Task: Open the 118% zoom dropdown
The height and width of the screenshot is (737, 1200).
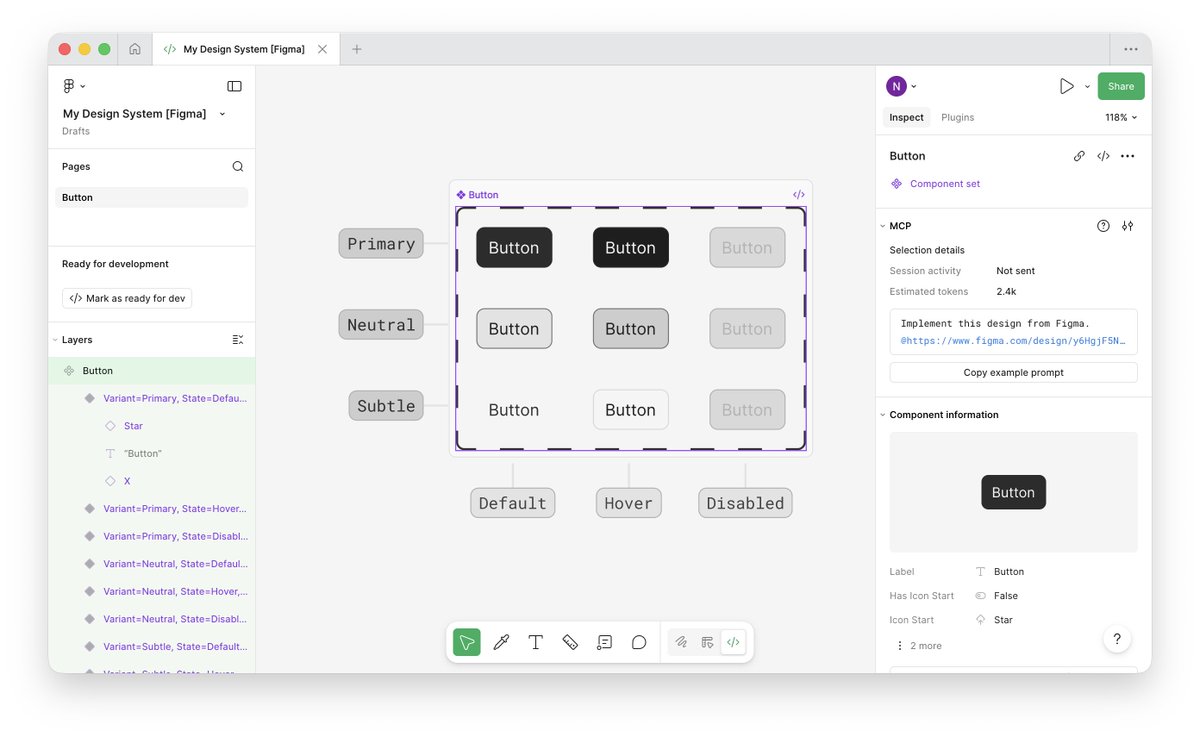Action: point(1121,117)
